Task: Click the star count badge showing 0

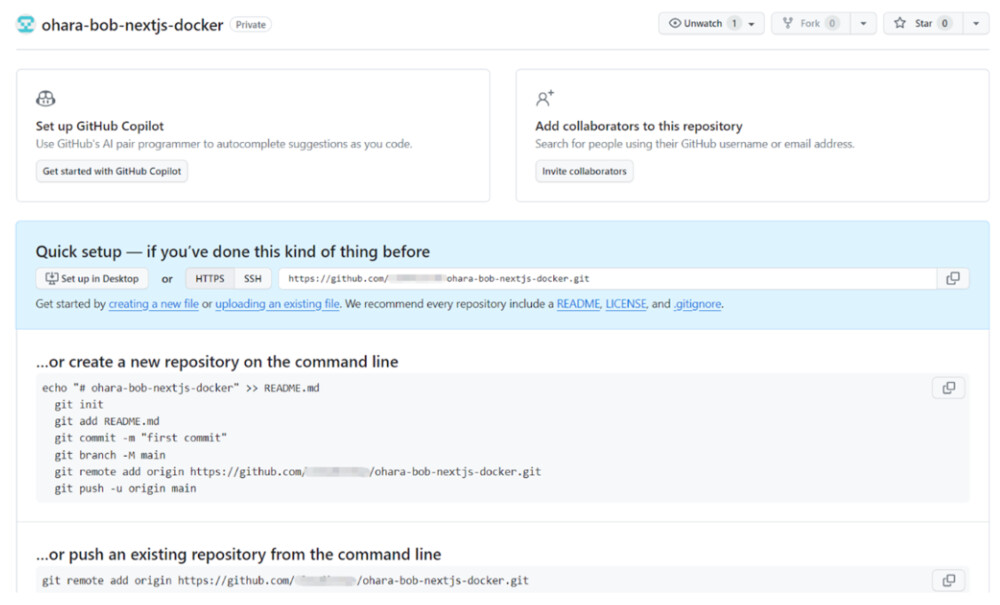Action: [x=945, y=24]
